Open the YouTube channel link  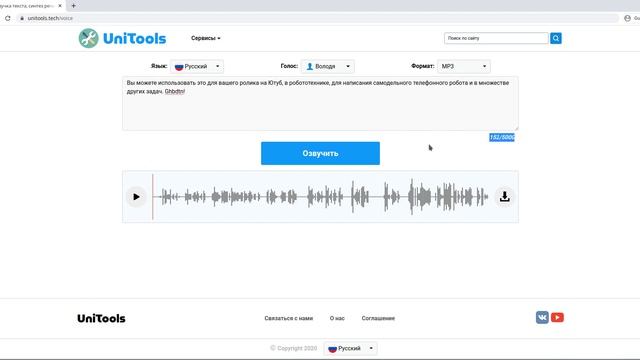point(557,317)
